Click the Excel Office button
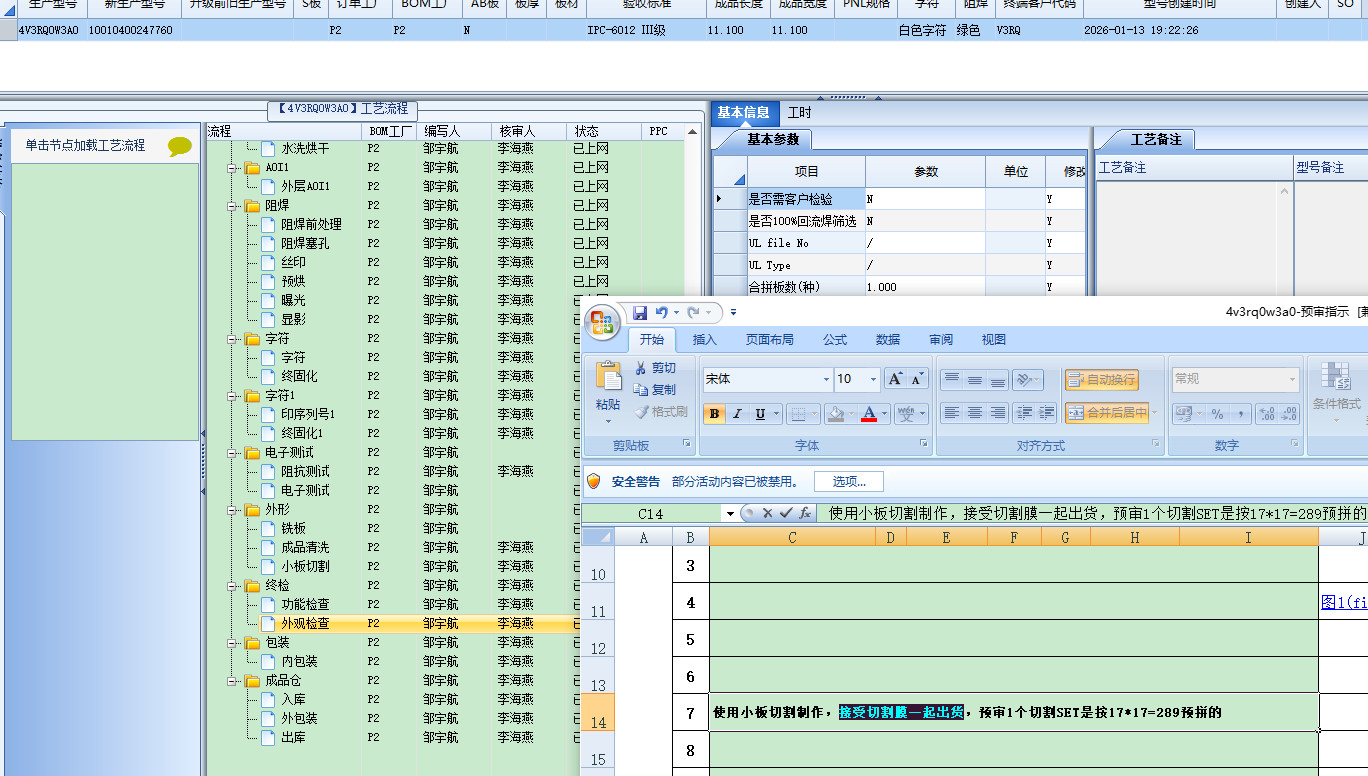Screen dimensions: 1368x776 tap(601, 322)
